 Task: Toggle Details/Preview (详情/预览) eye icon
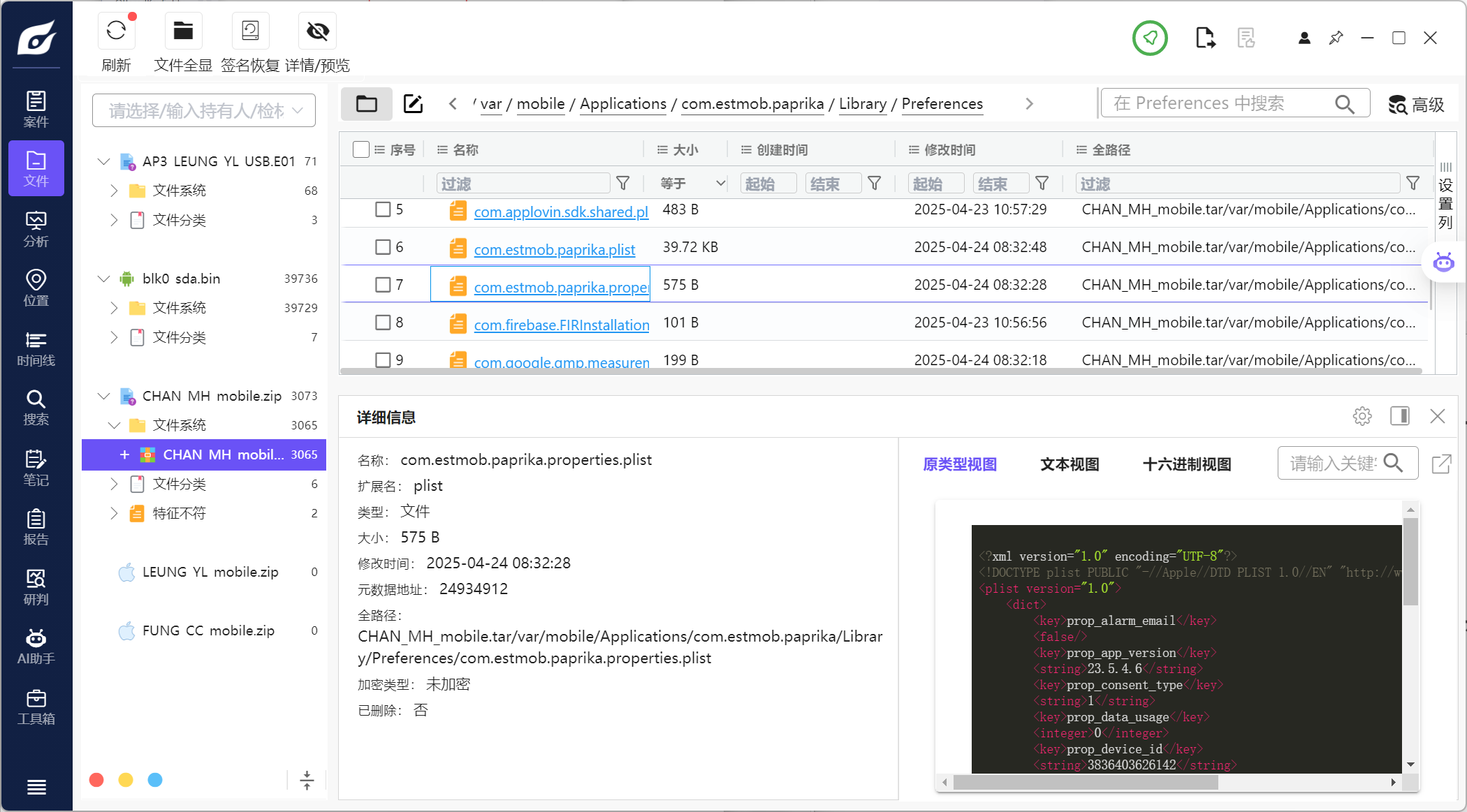[x=317, y=31]
